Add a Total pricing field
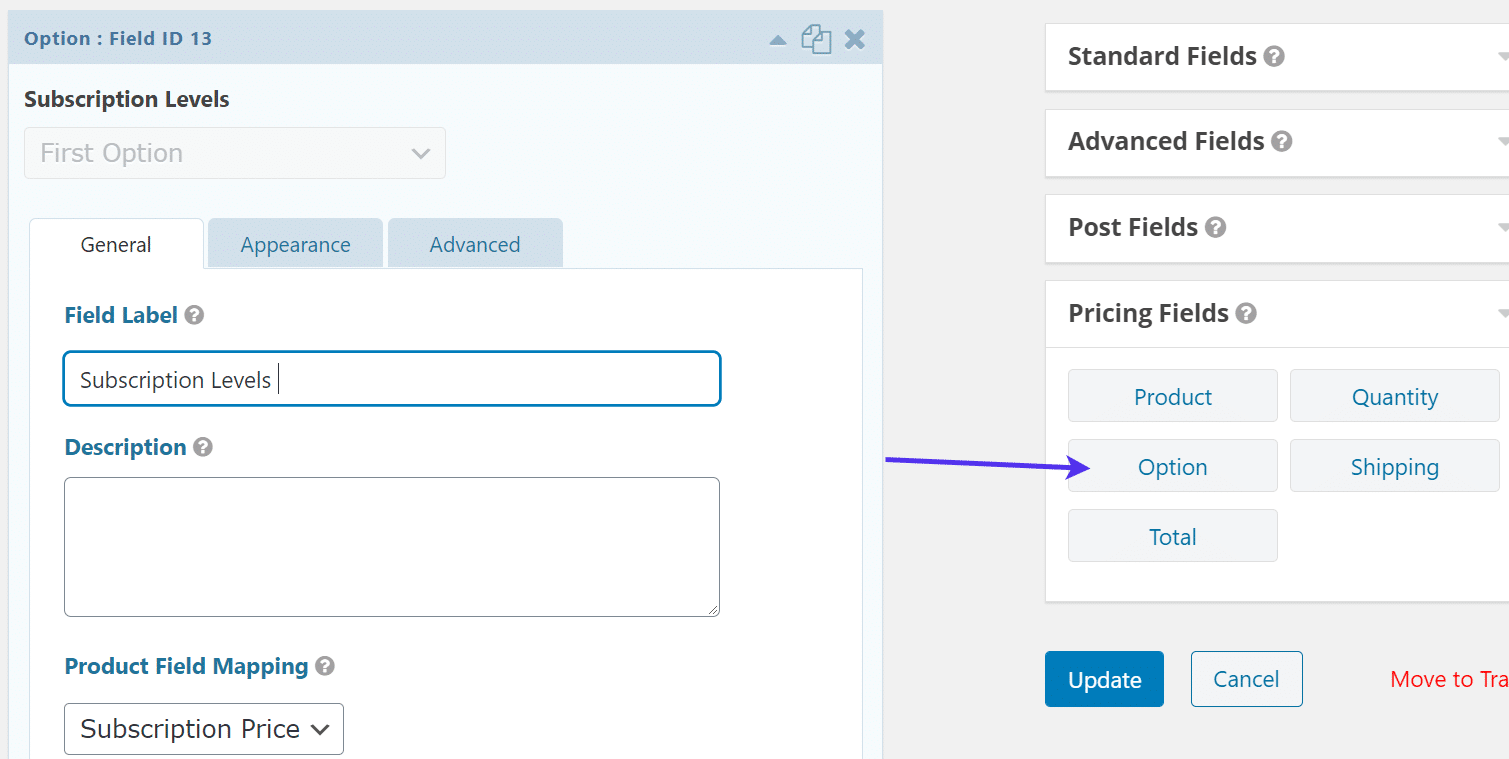The width and height of the screenshot is (1509, 759). coord(1172,535)
